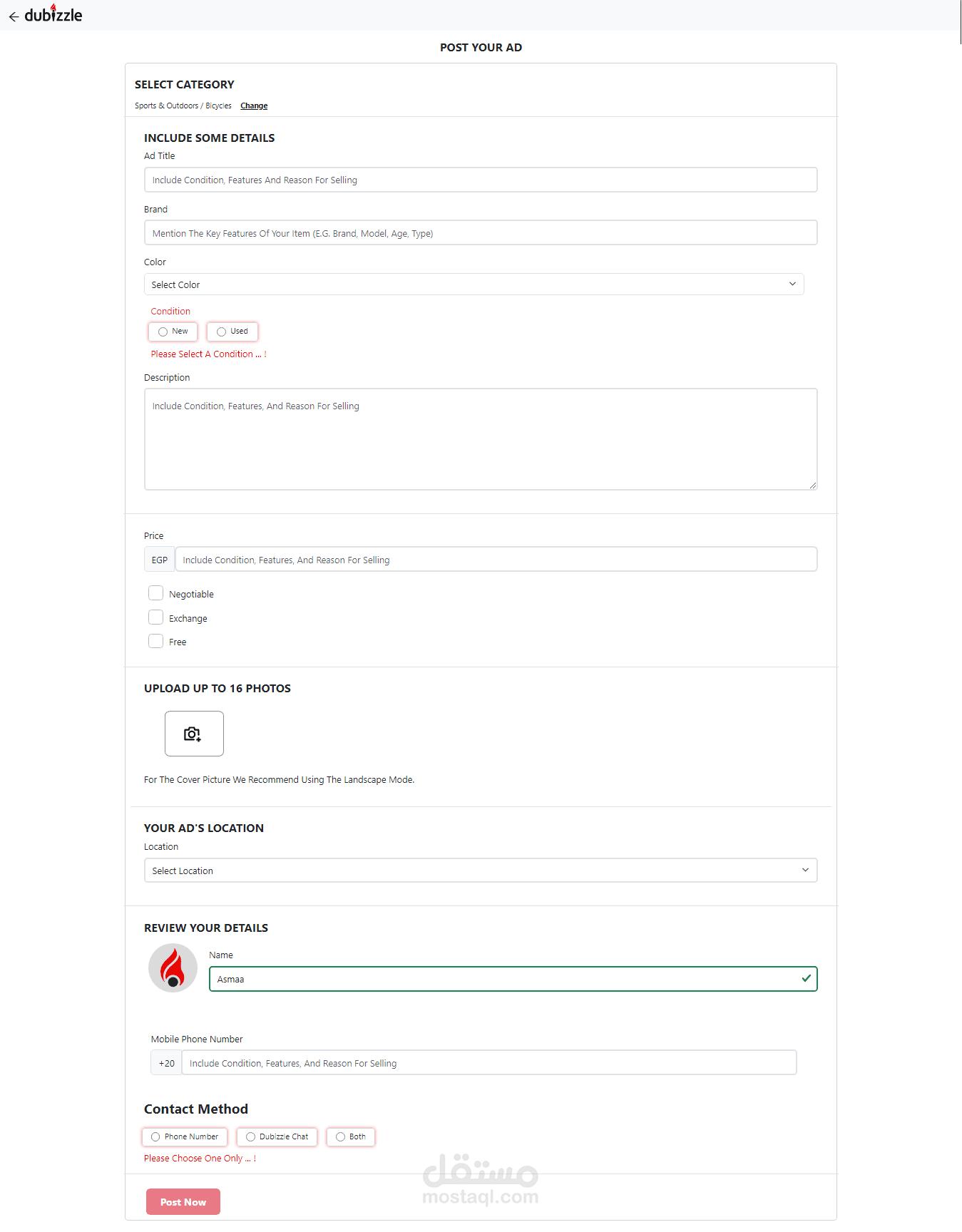Tick the Exchange checkbox
This screenshot has width=962, height=1232.
(156, 617)
